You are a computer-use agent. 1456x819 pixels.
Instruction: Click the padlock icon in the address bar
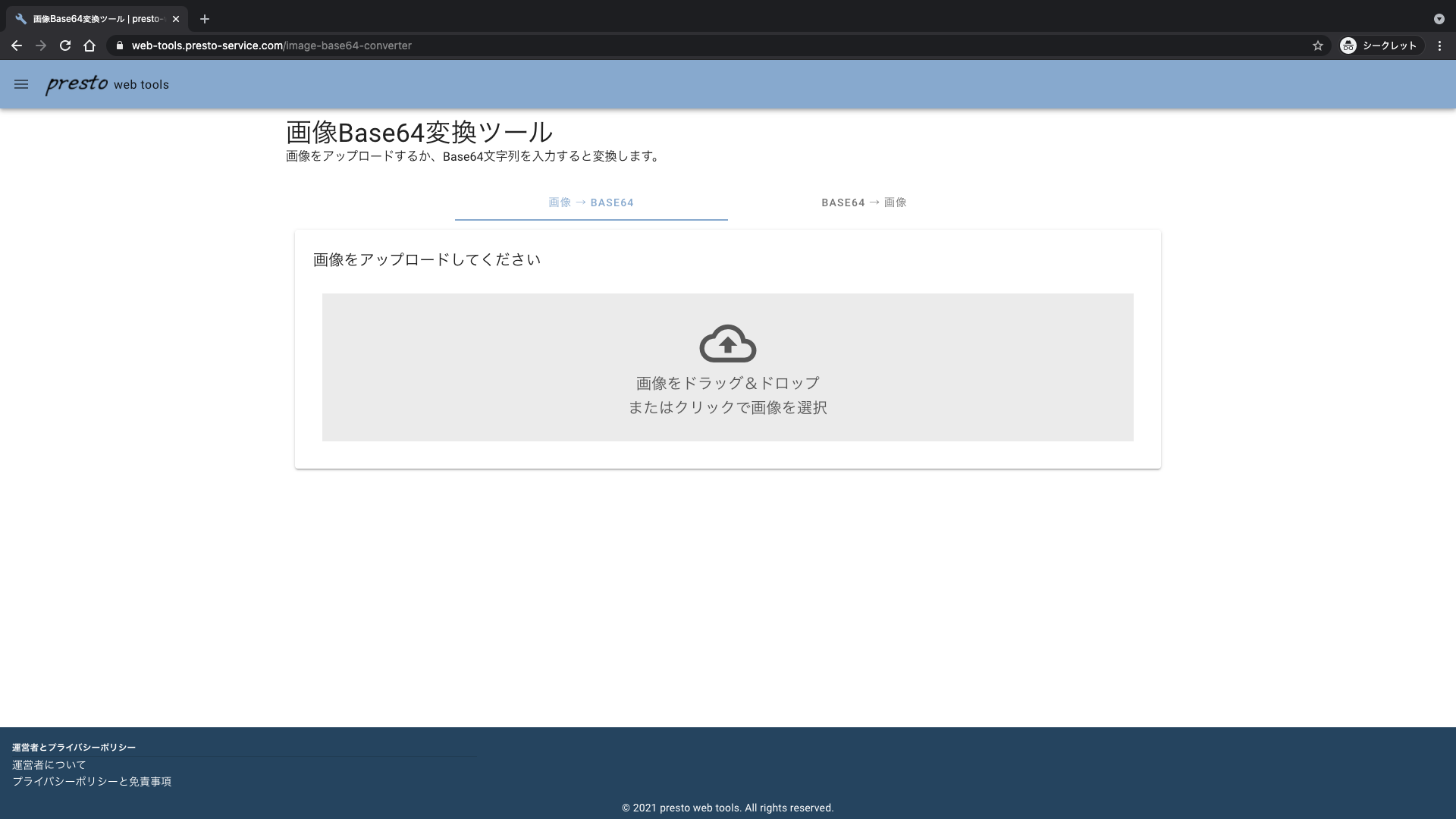[x=119, y=45]
